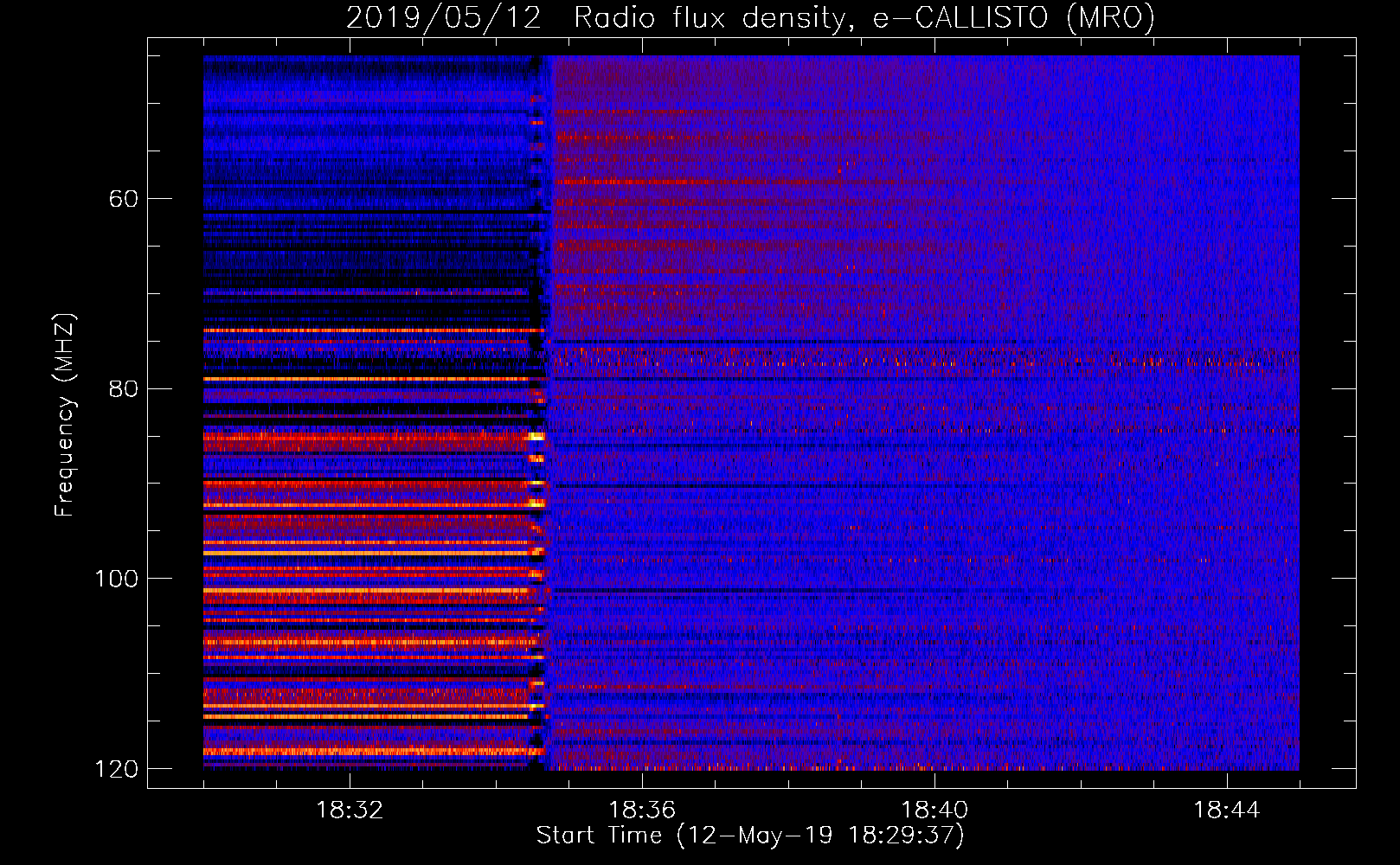Click the 60 frequency tick label
This screenshot has width=1400, height=865.
(x=124, y=199)
